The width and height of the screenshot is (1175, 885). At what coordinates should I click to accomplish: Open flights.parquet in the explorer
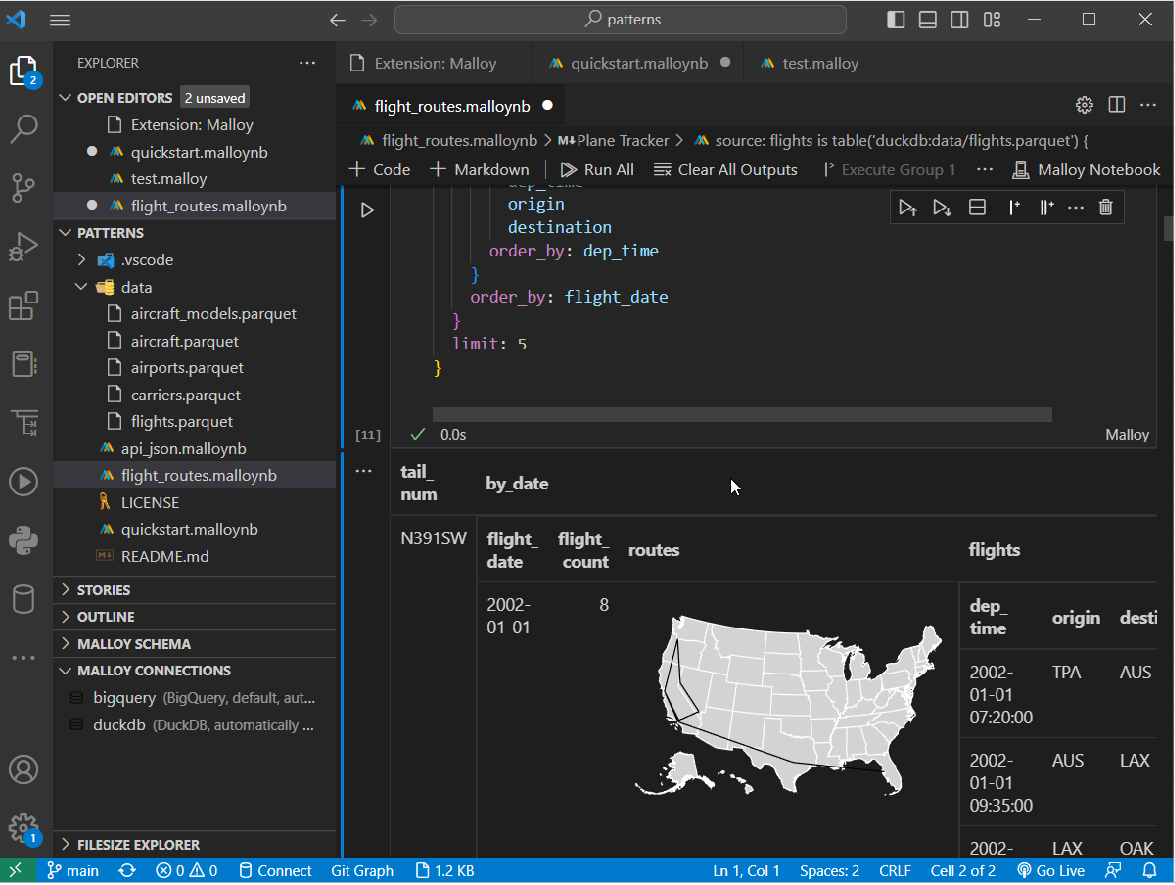click(181, 422)
